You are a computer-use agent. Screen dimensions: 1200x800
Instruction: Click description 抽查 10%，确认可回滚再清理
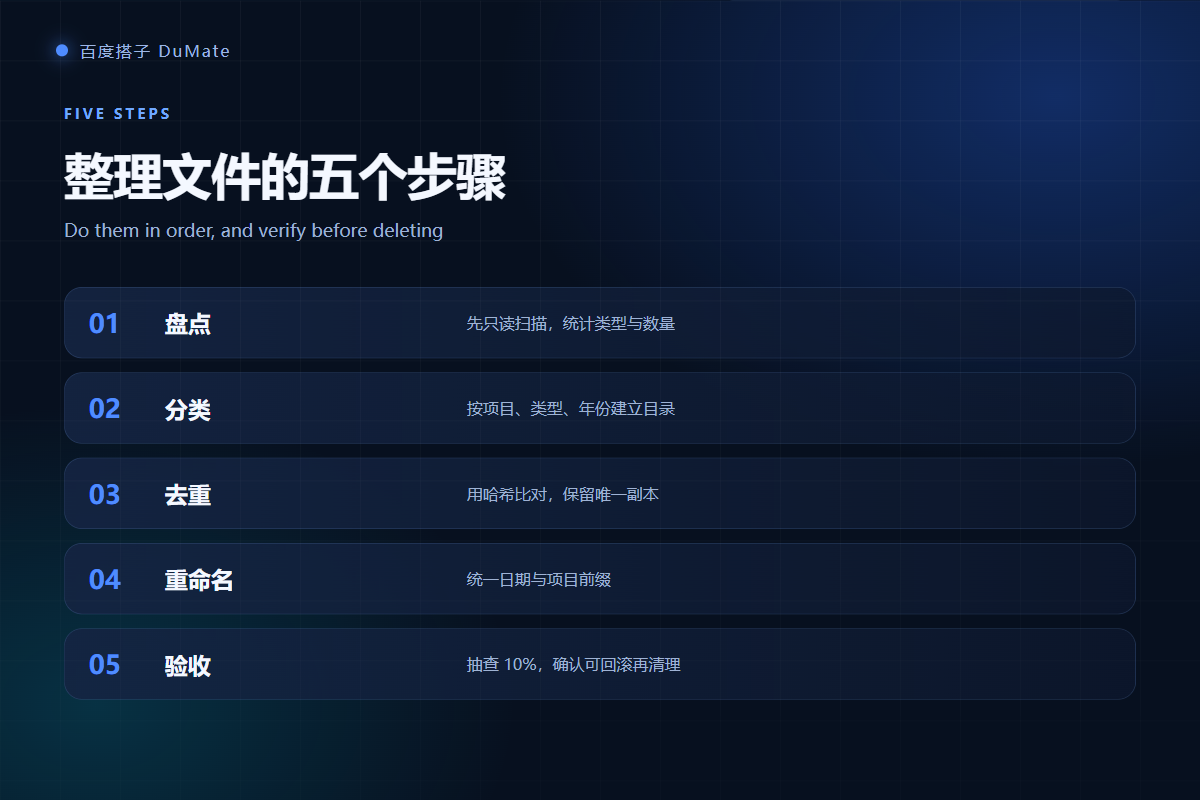[574, 664]
